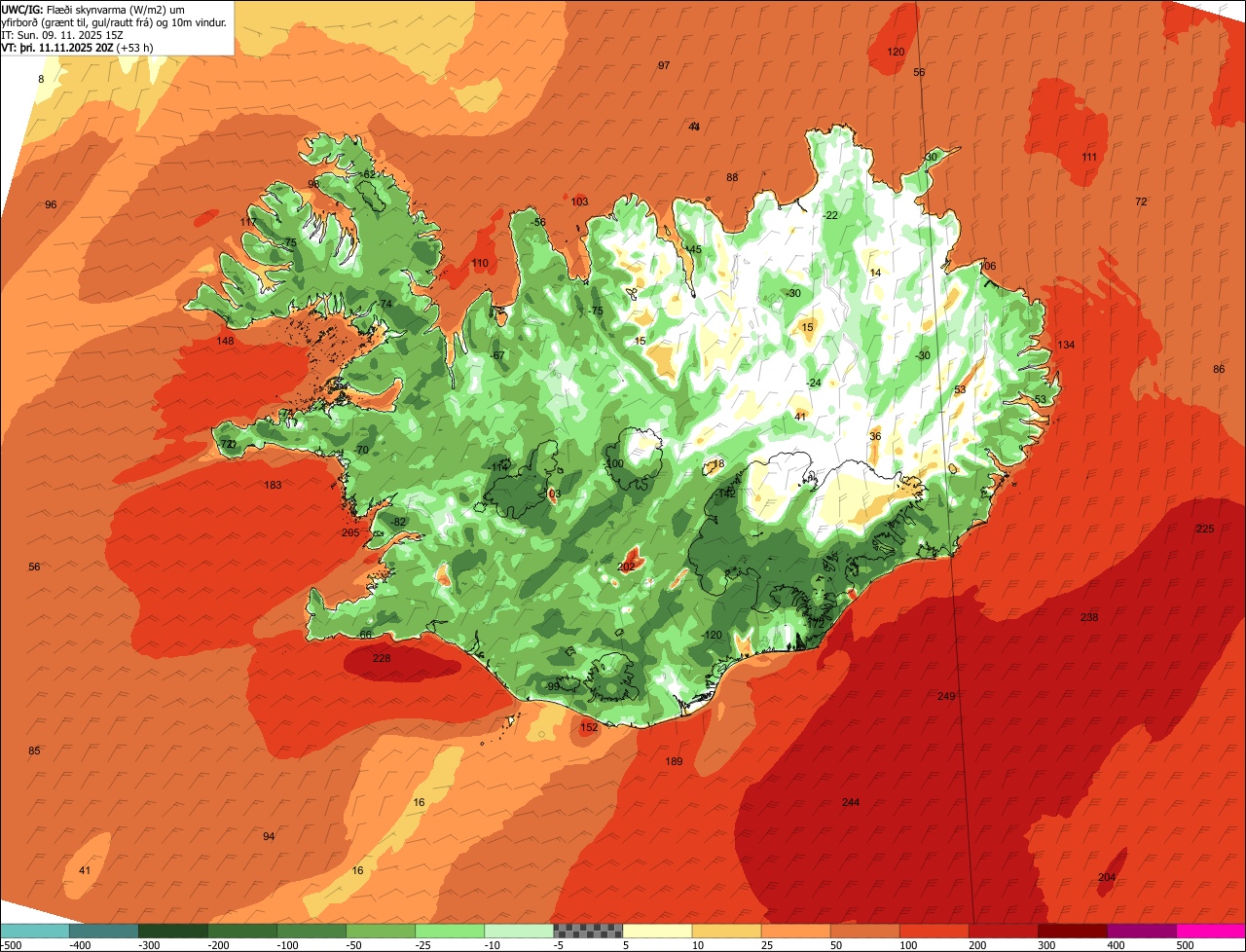The height and width of the screenshot is (952, 1246).
Task: Click the map value 97 at the top
Action: (x=664, y=65)
